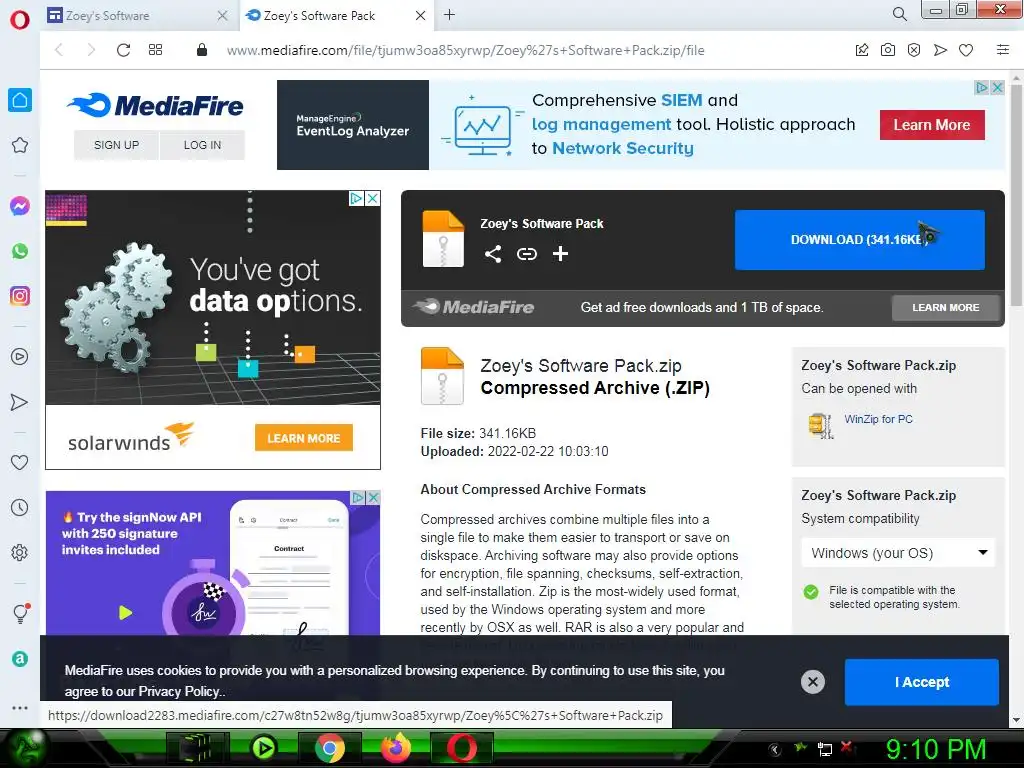
Task: Open History clock in sidebar
Action: click(x=20, y=507)
